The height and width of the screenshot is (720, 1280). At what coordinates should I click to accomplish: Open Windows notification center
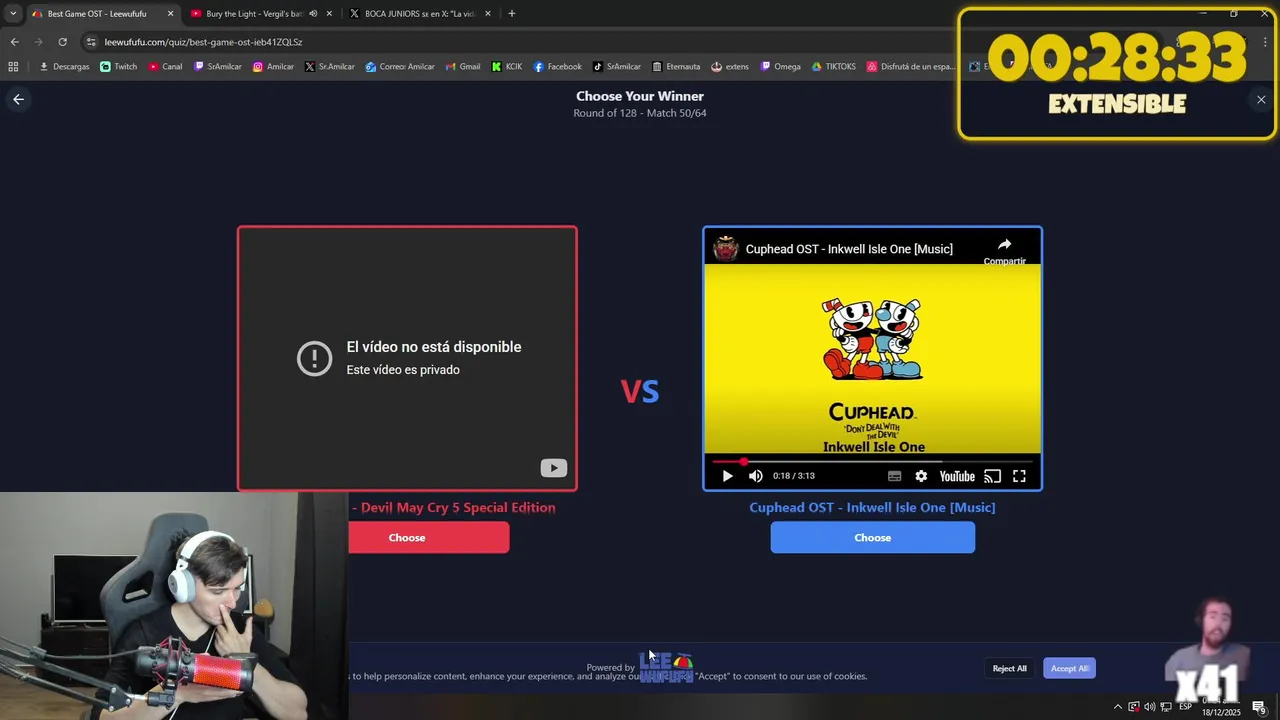click(1260, 707)
